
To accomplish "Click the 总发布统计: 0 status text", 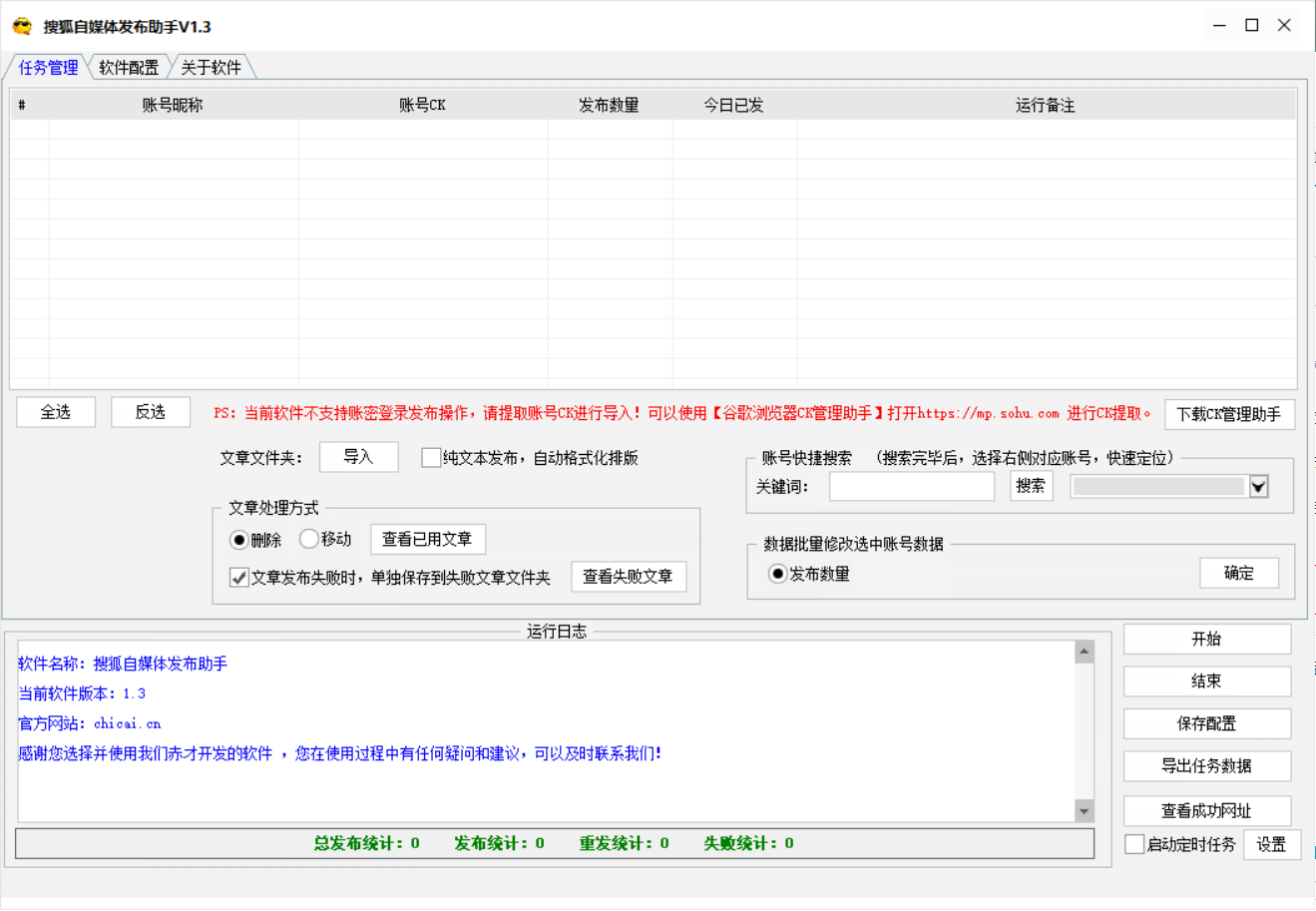I will point(367,843).
